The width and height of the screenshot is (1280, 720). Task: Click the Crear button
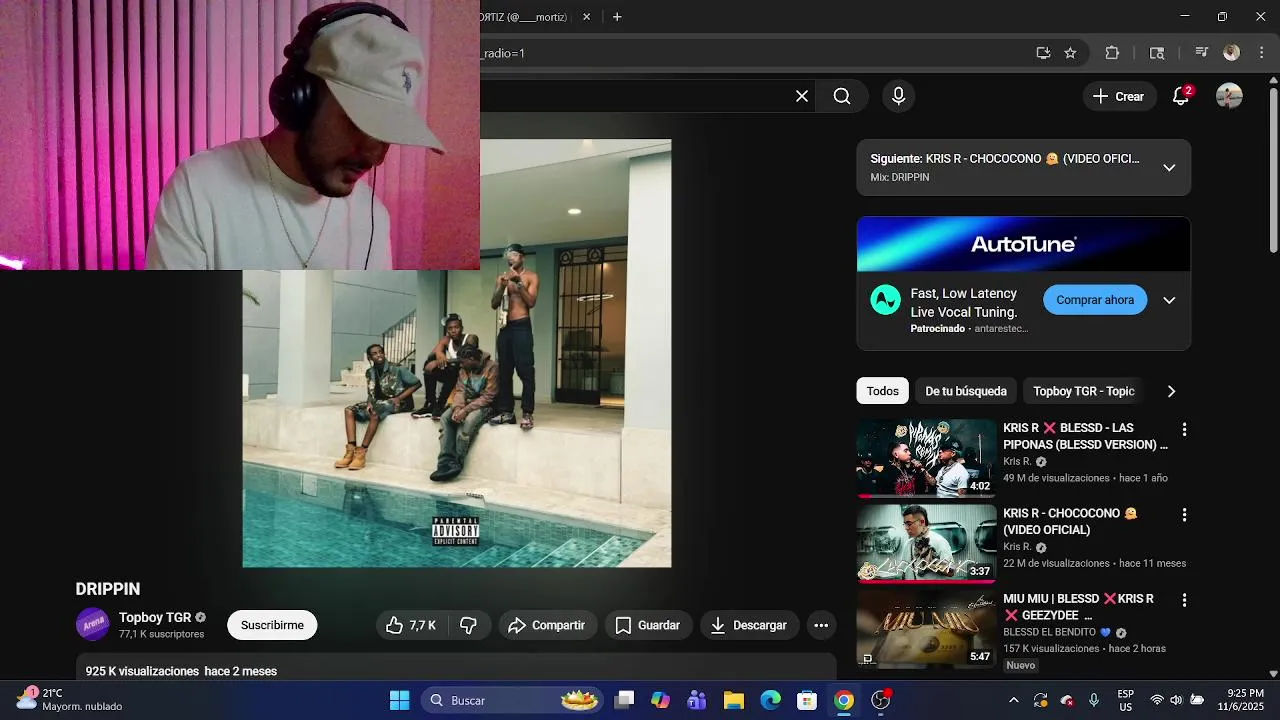click(1118, 96)
